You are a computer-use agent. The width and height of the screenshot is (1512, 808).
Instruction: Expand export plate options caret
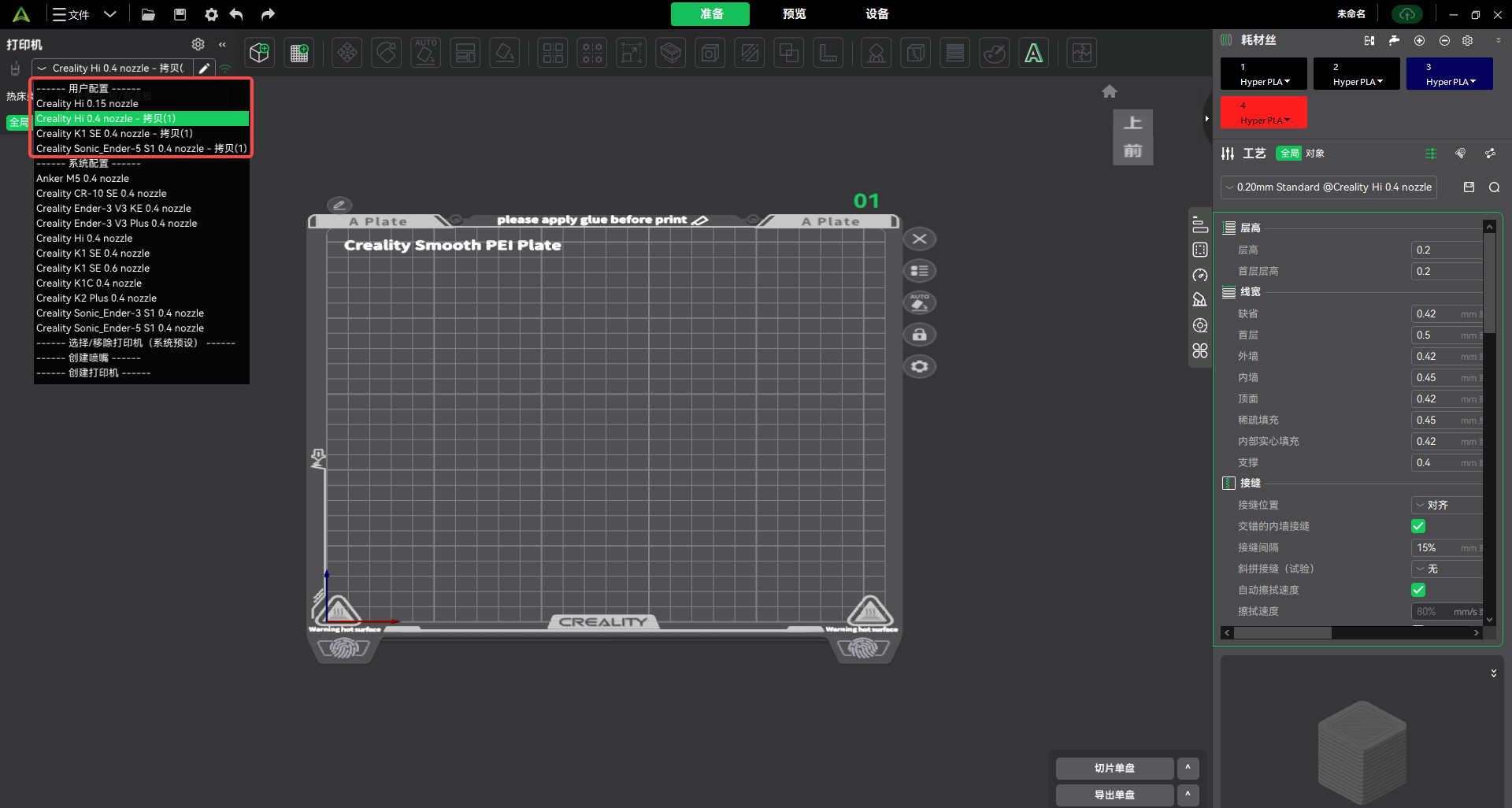1188,795
